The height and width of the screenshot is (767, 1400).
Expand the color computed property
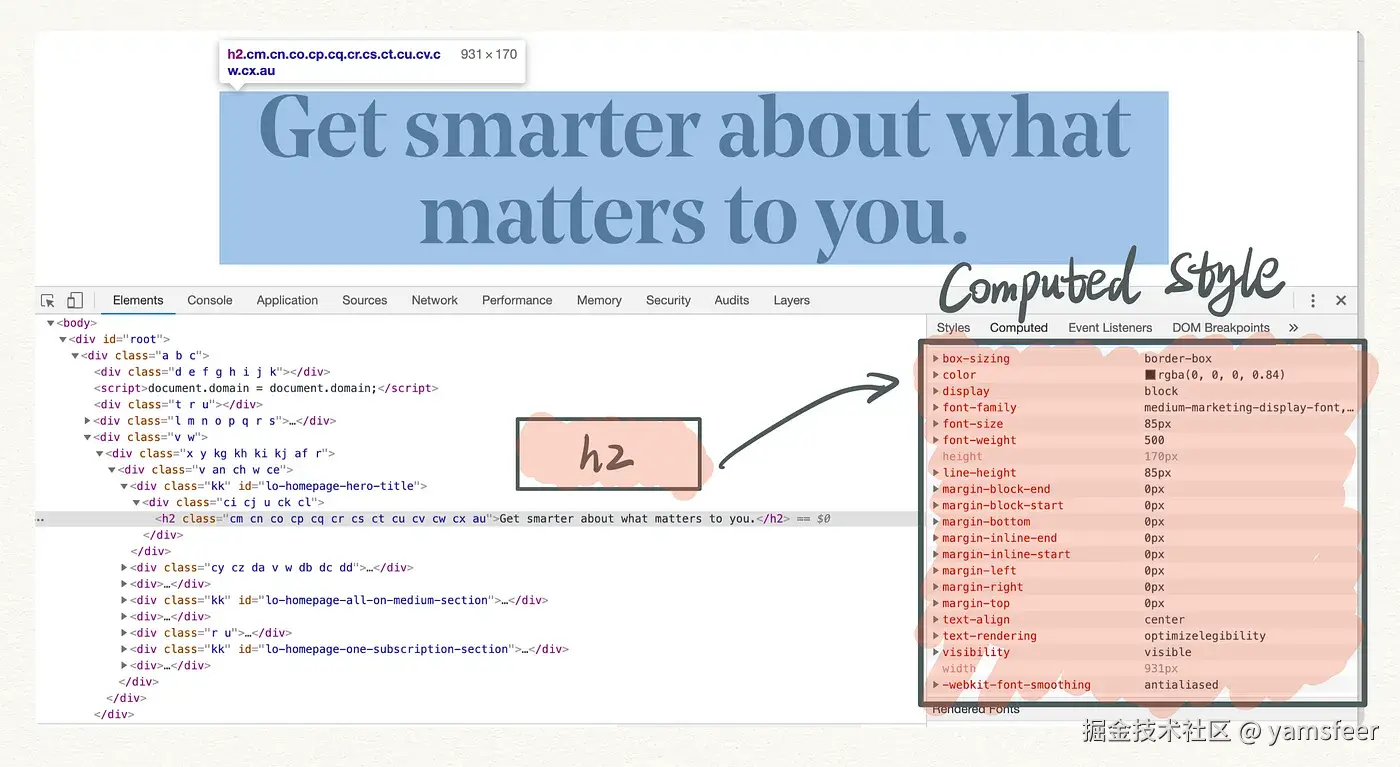(936, 375)
